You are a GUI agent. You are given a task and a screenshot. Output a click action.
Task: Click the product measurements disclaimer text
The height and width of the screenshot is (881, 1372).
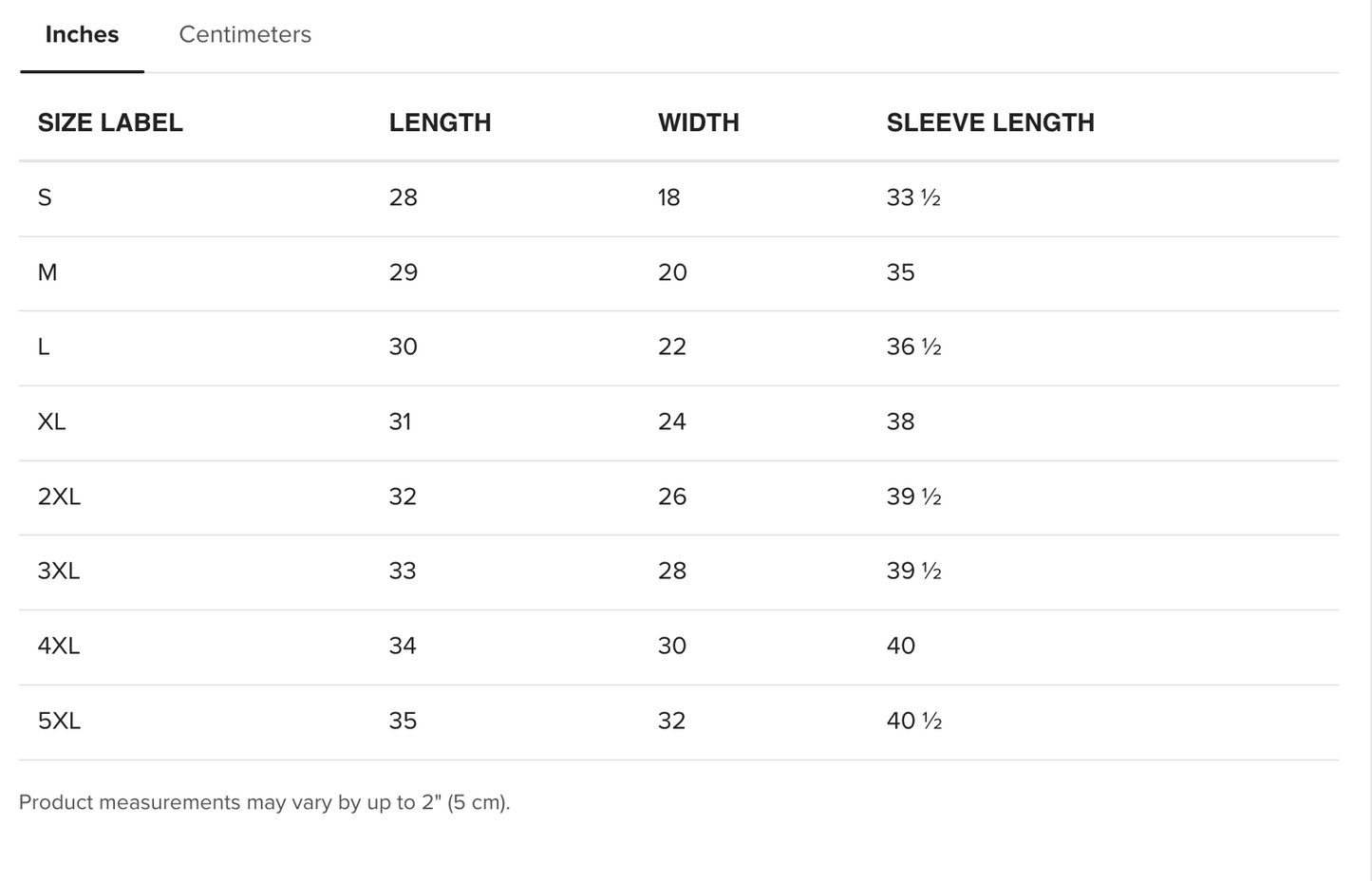click(x=265, y=802)
